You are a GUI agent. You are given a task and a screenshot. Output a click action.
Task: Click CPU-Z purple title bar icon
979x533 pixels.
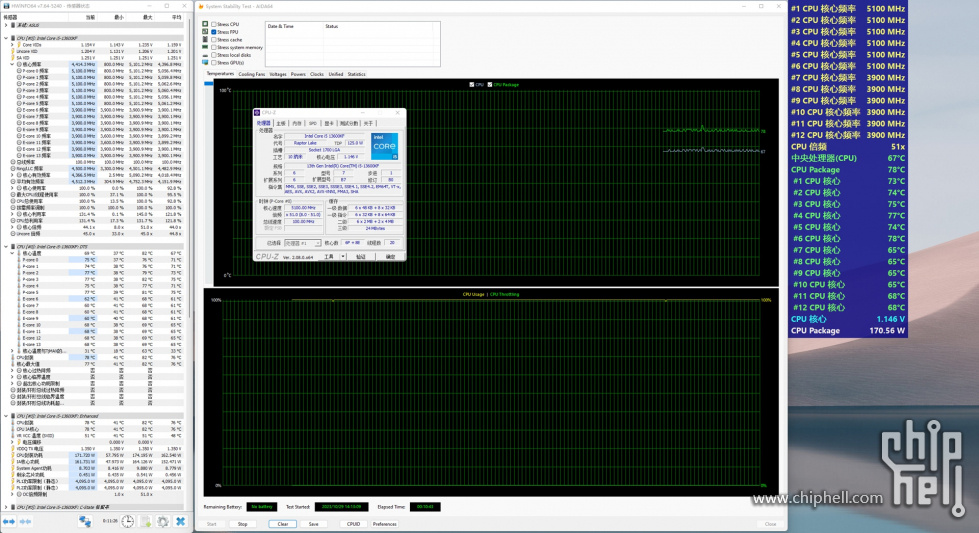pos(257,112)
